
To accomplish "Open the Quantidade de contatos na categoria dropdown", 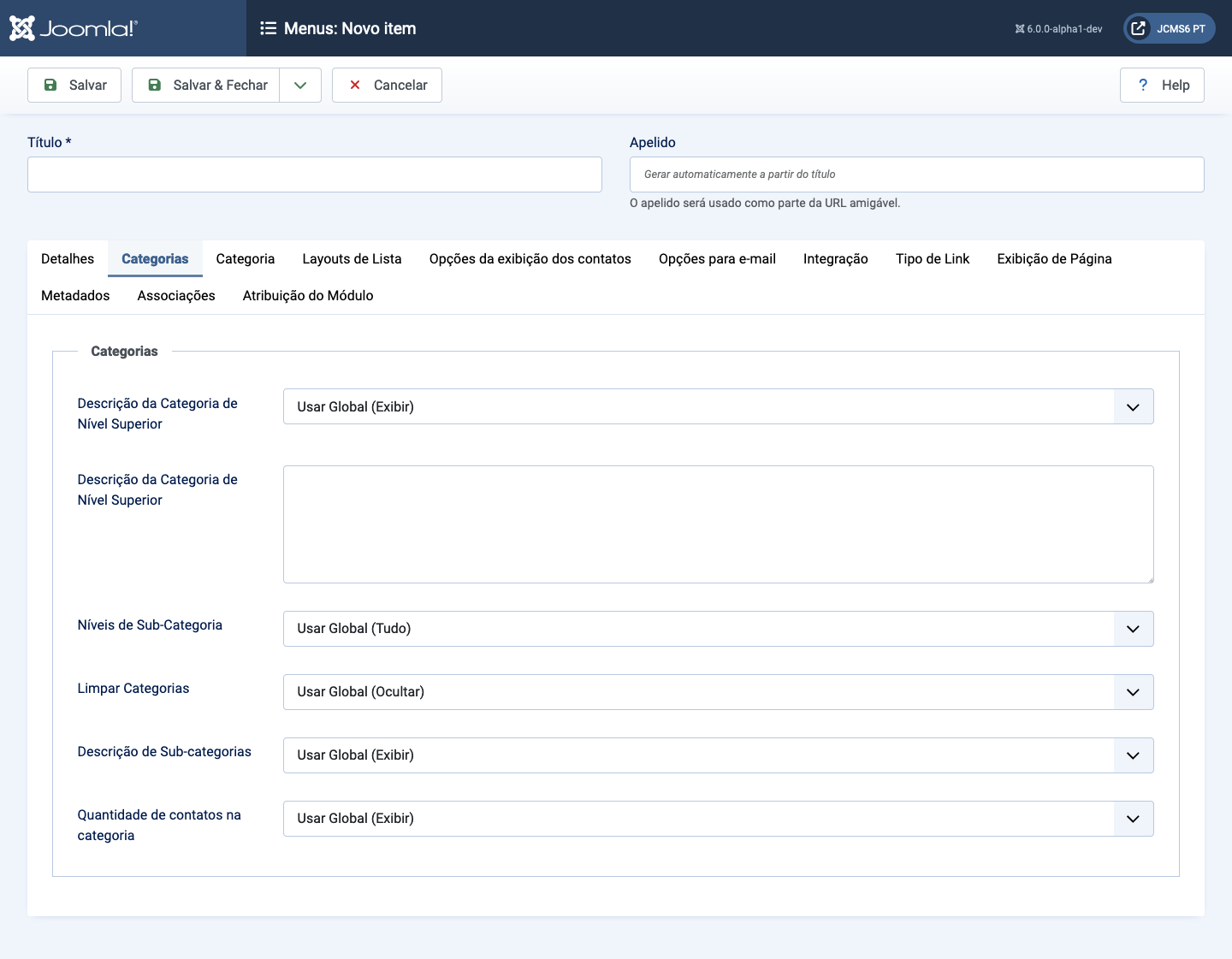I will 719,819.
